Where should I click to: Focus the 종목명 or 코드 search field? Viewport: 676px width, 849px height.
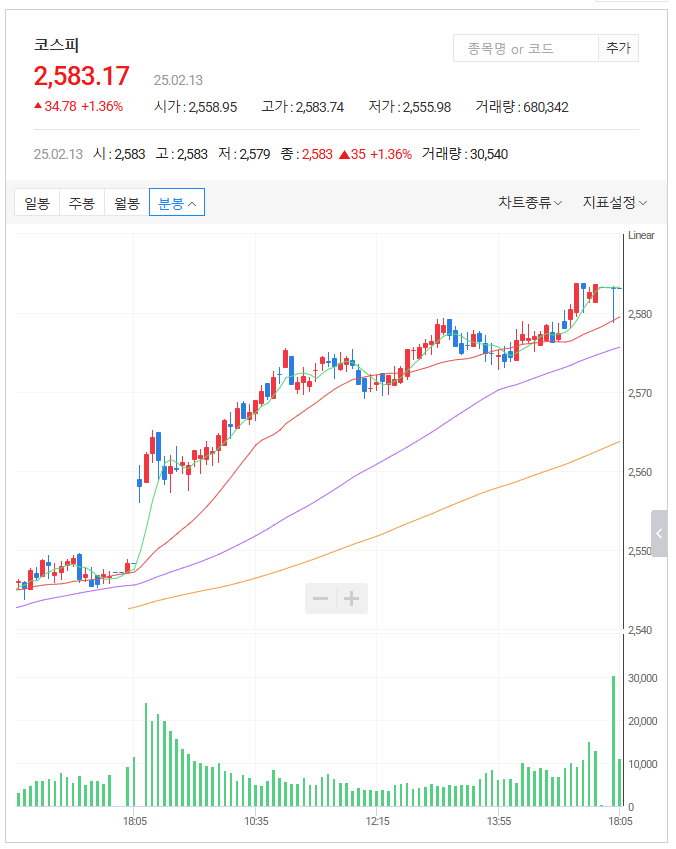(525, 48)
